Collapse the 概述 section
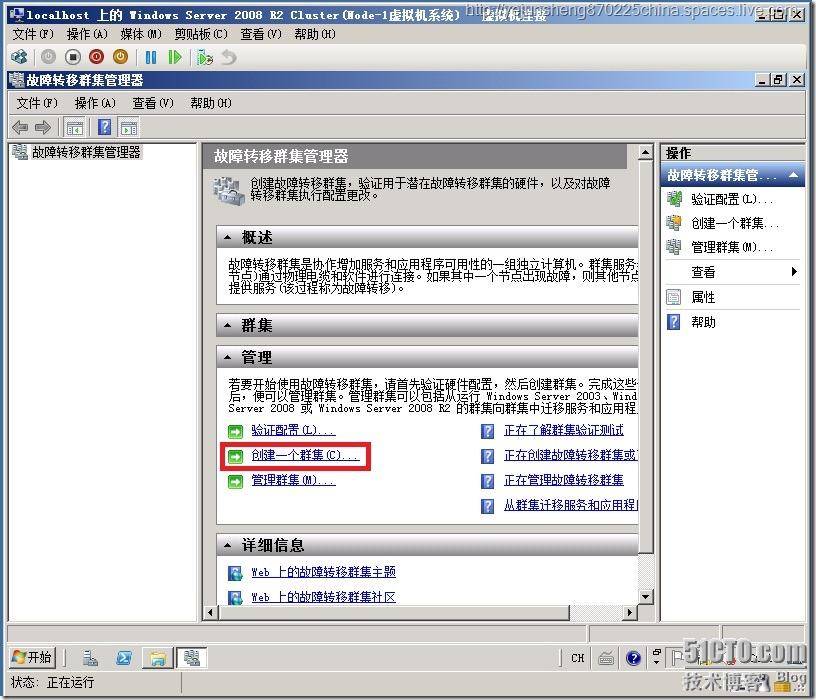The image size is (816, 700). pyautogui.click(x=228, y=237)
